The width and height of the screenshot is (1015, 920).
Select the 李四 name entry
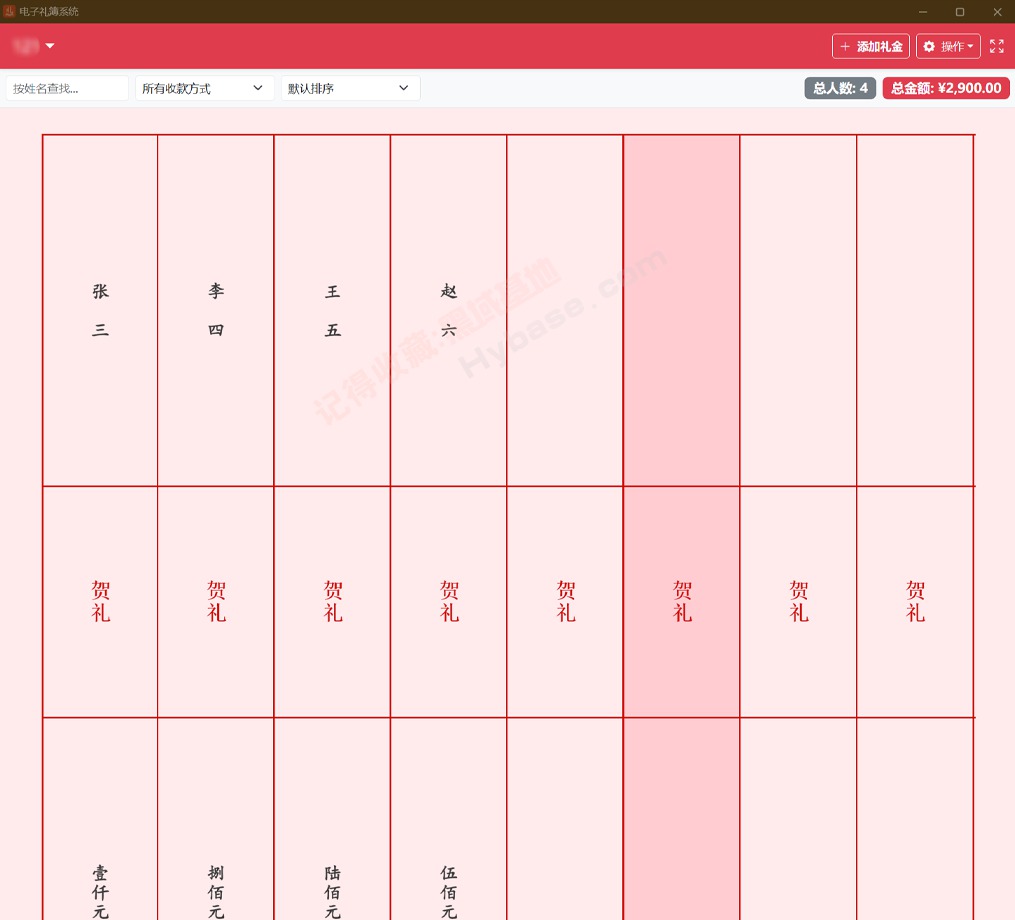click(216, 310)
